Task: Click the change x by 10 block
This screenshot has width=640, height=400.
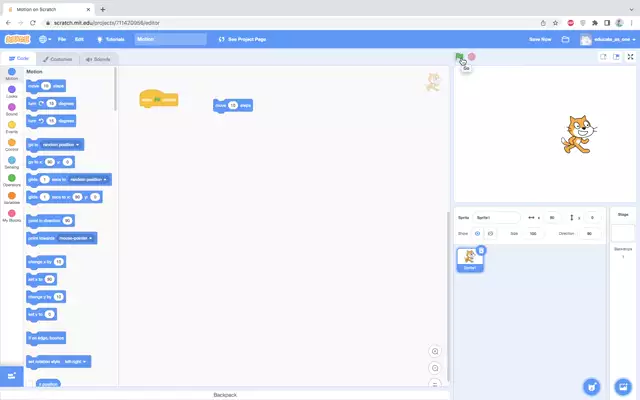Action: coord(46,262)
